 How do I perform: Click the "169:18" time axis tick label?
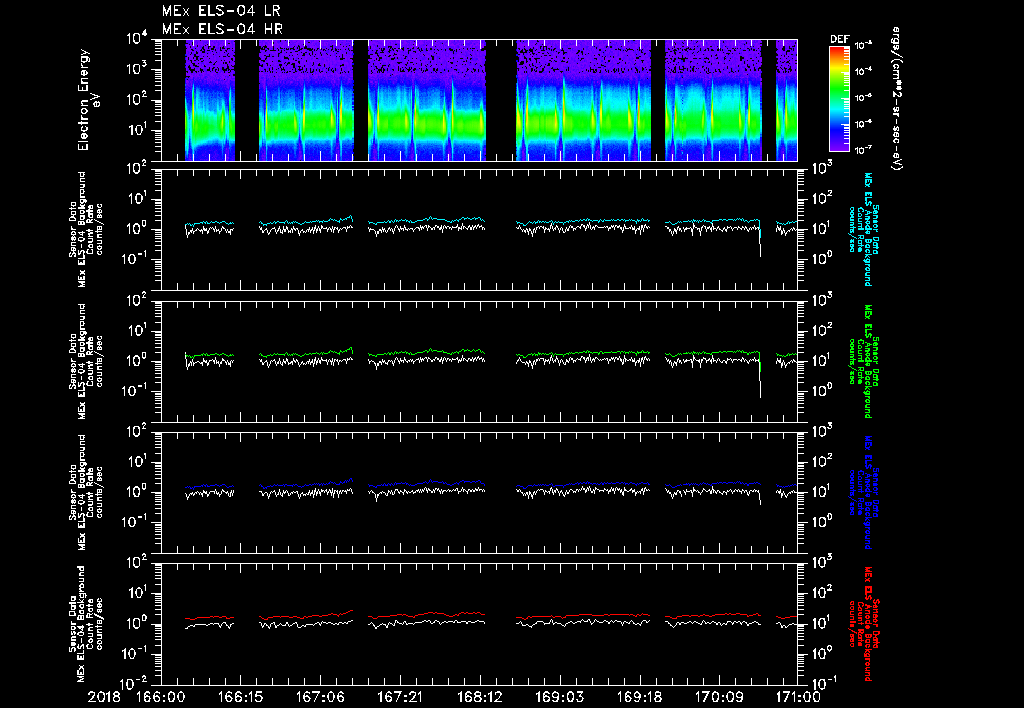(639, 698)
